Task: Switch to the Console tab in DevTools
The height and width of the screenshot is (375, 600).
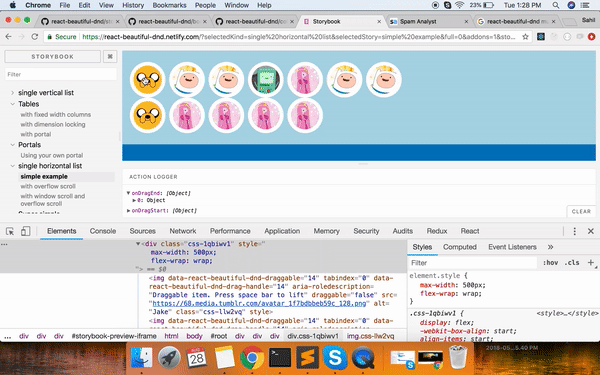Action: 103,231
